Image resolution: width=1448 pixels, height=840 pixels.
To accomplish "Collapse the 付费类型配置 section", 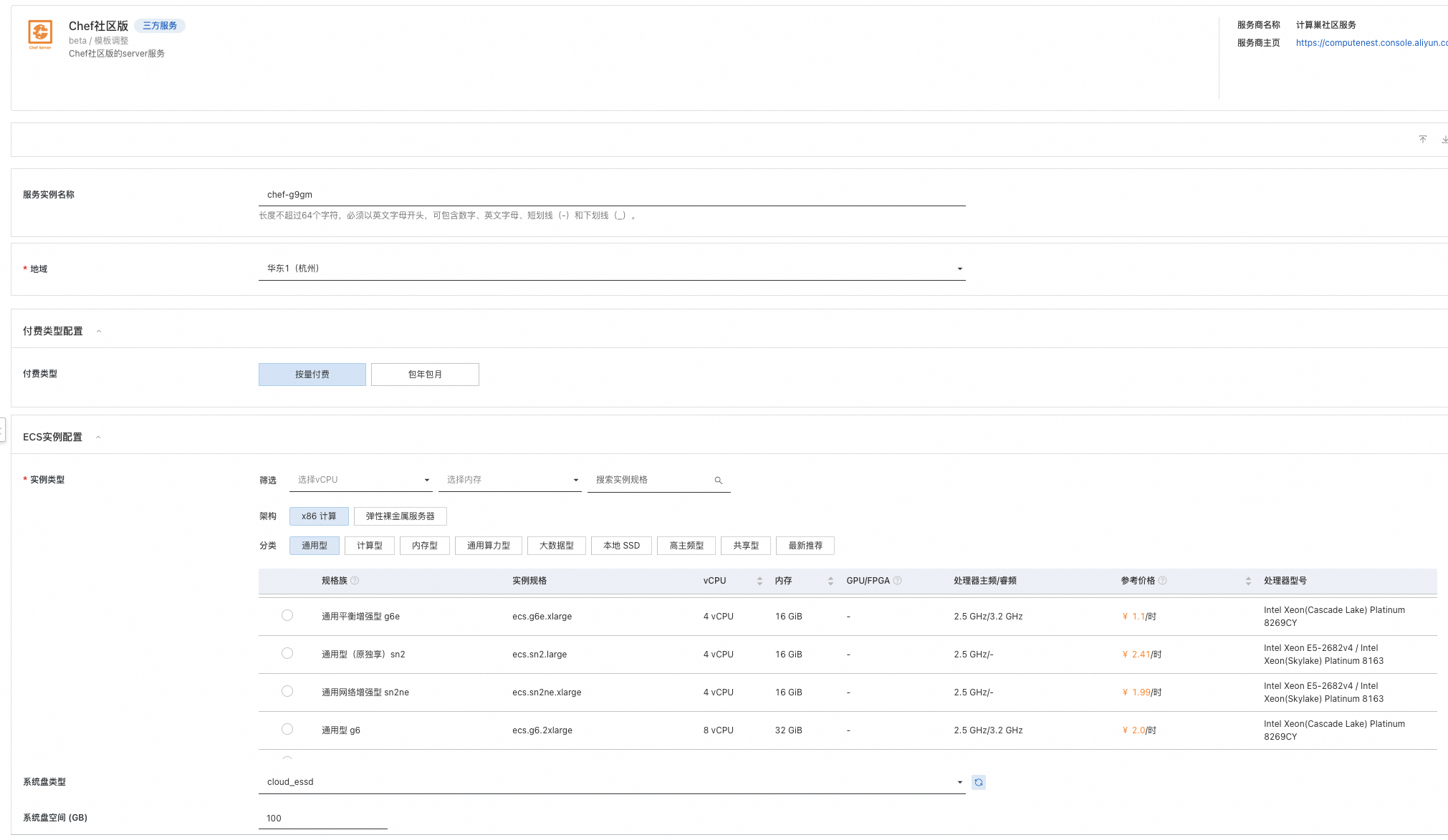I will coord(99,331).
